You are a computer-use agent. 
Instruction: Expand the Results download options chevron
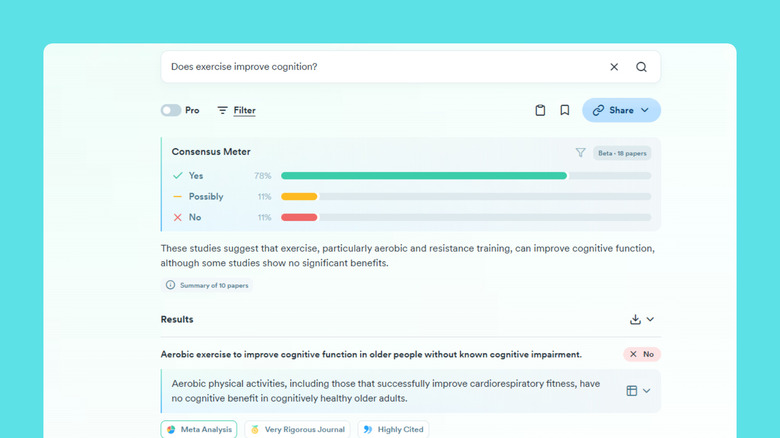tap(650, 319)
